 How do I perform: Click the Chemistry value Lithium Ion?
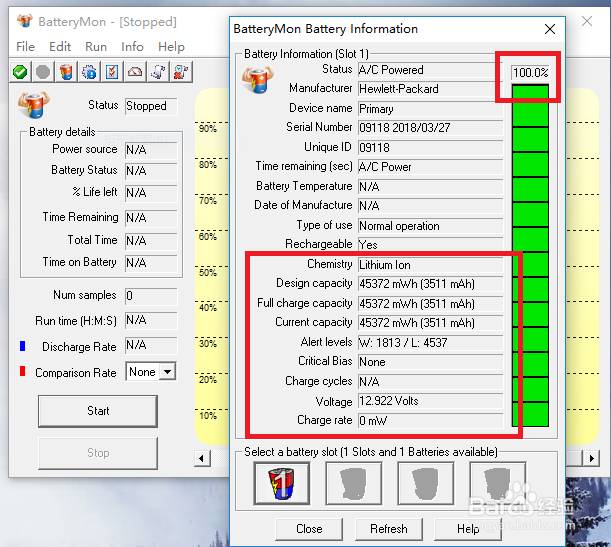point(431,265)
